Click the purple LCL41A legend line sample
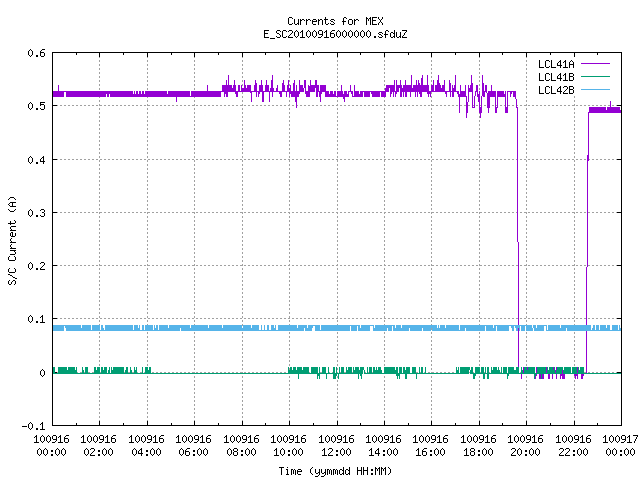The height and width of the screenshot is (480, 640). (595, 64)
